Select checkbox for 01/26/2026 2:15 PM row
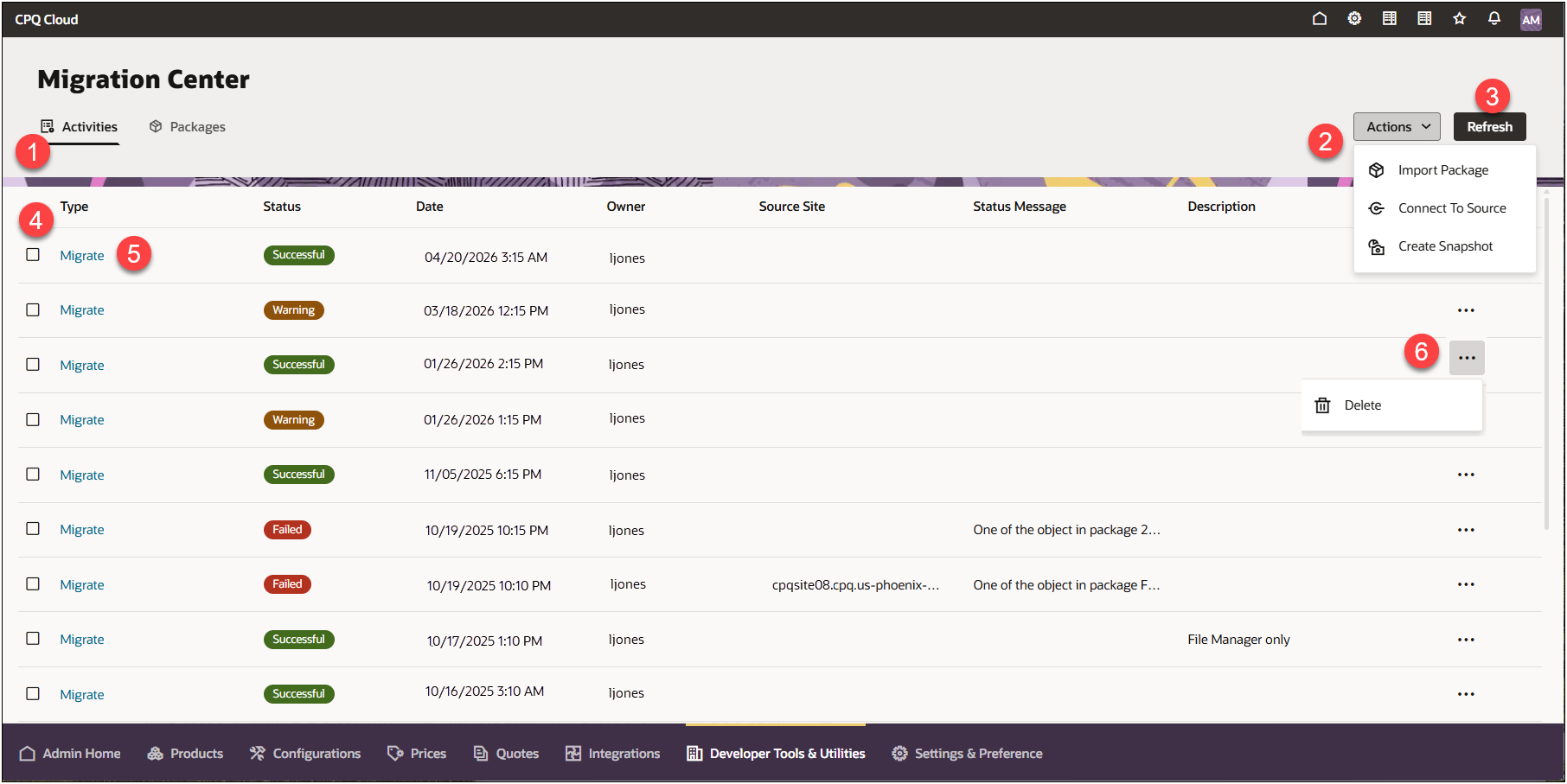This screenshot has width=1567, height=784. (x=33, y=364)
